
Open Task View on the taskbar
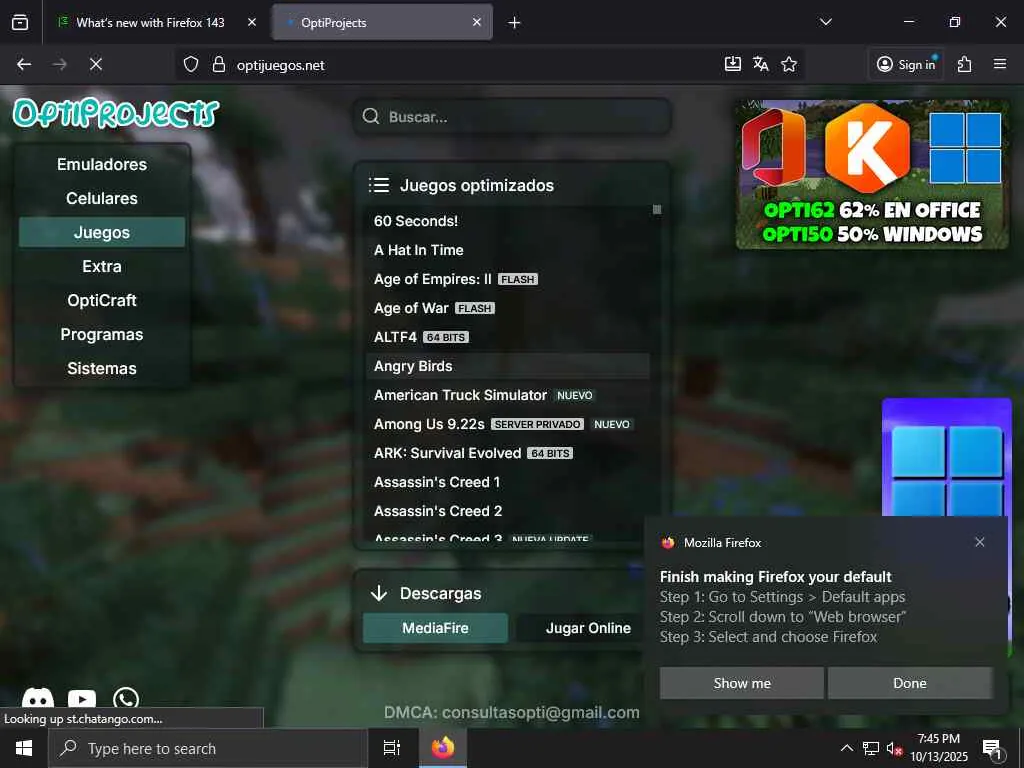pyautogui.click(x=392, y=748)
